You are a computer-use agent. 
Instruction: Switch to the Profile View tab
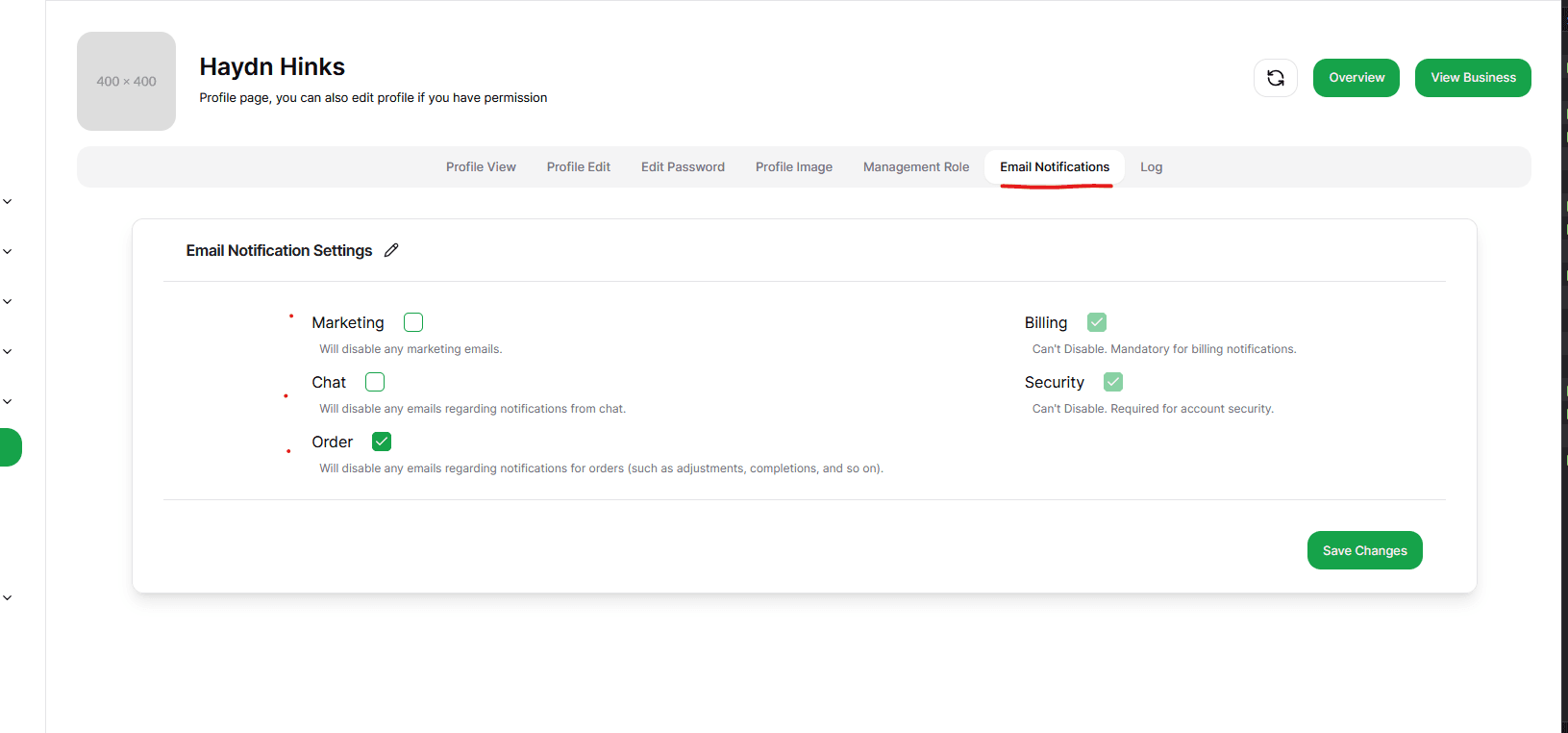(x=481, y=167)
